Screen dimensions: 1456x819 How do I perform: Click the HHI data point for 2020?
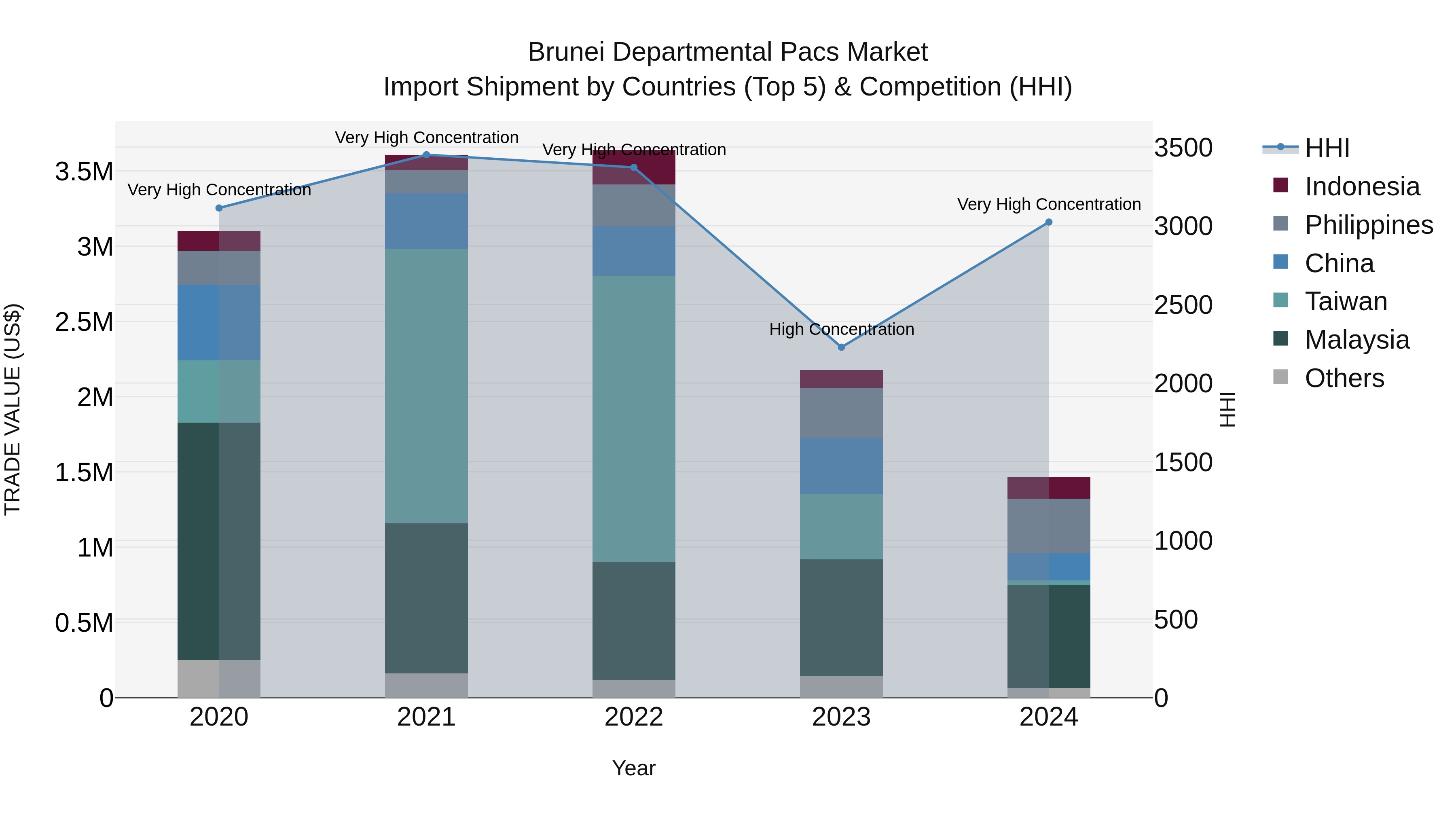[x=219, y=208]
